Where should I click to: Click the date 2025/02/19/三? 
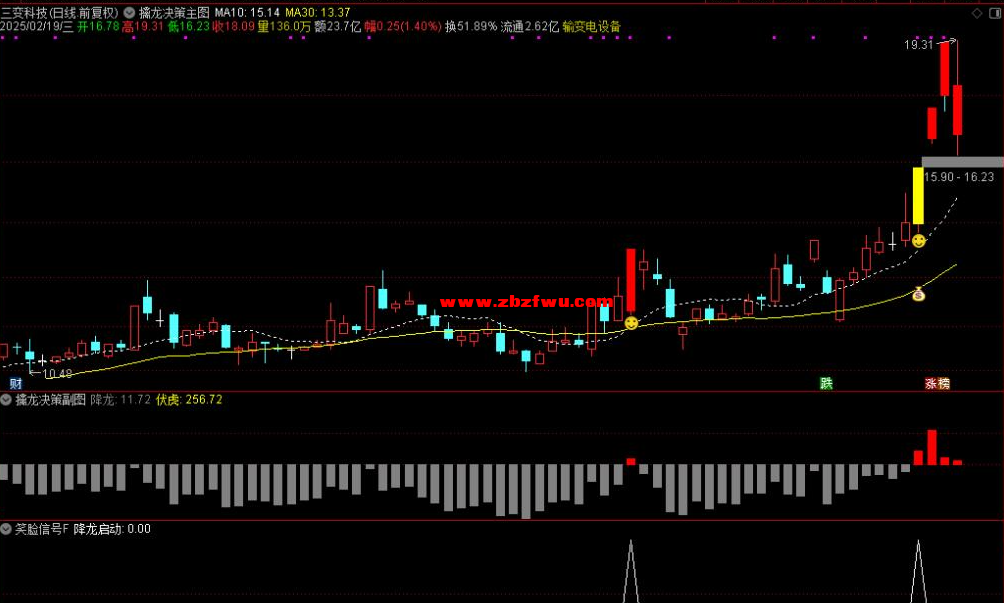click(37, 26)
